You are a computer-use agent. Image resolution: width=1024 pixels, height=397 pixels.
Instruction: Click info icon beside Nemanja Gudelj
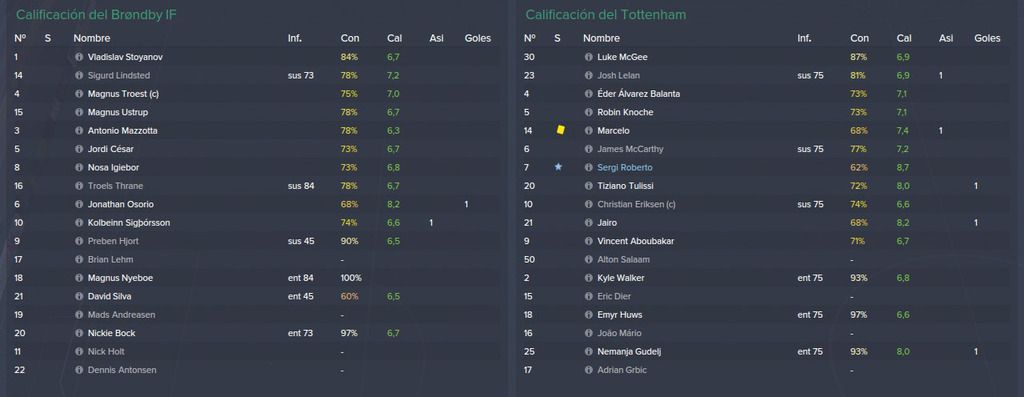(x=588, y=351)
